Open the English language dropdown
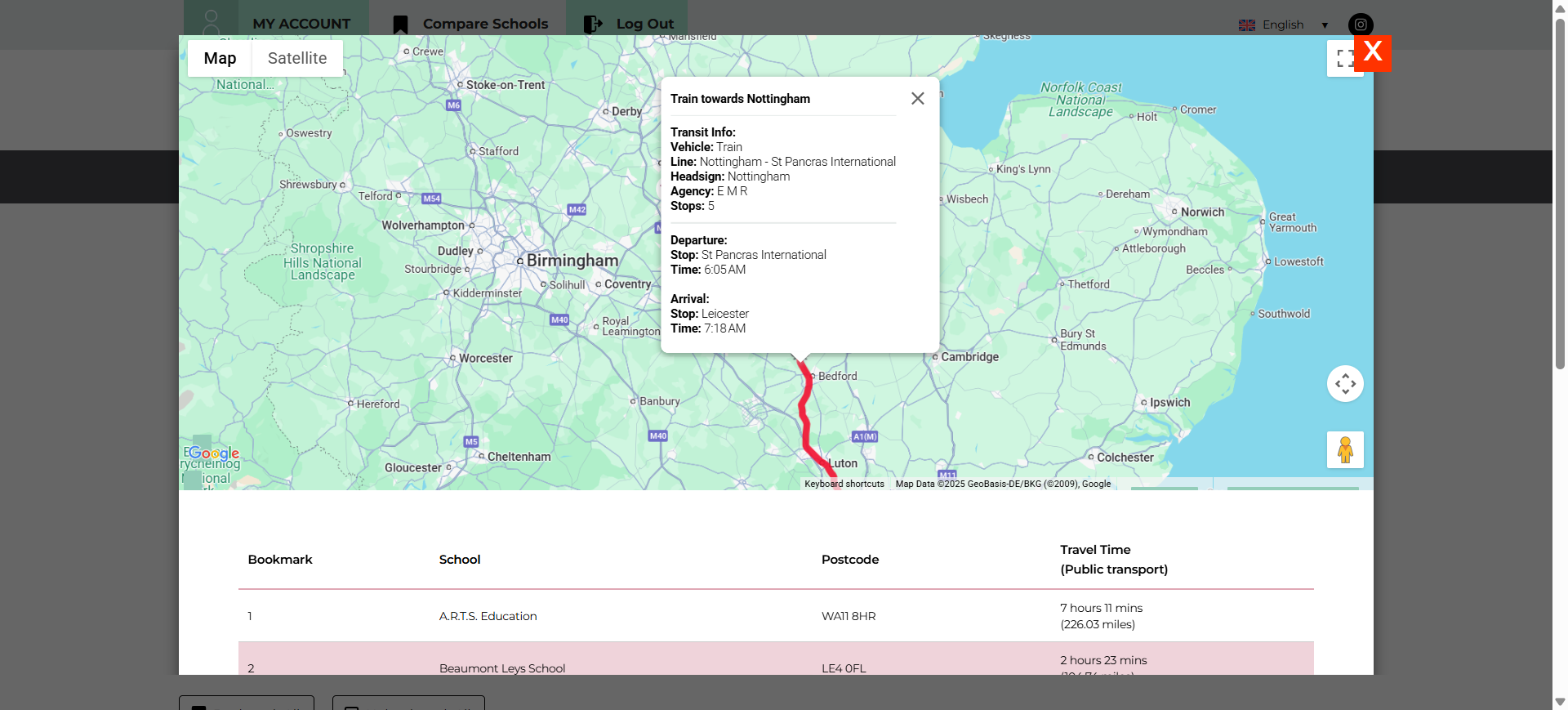This screenshot has height=710, width=1568. tap(1284, 25)
